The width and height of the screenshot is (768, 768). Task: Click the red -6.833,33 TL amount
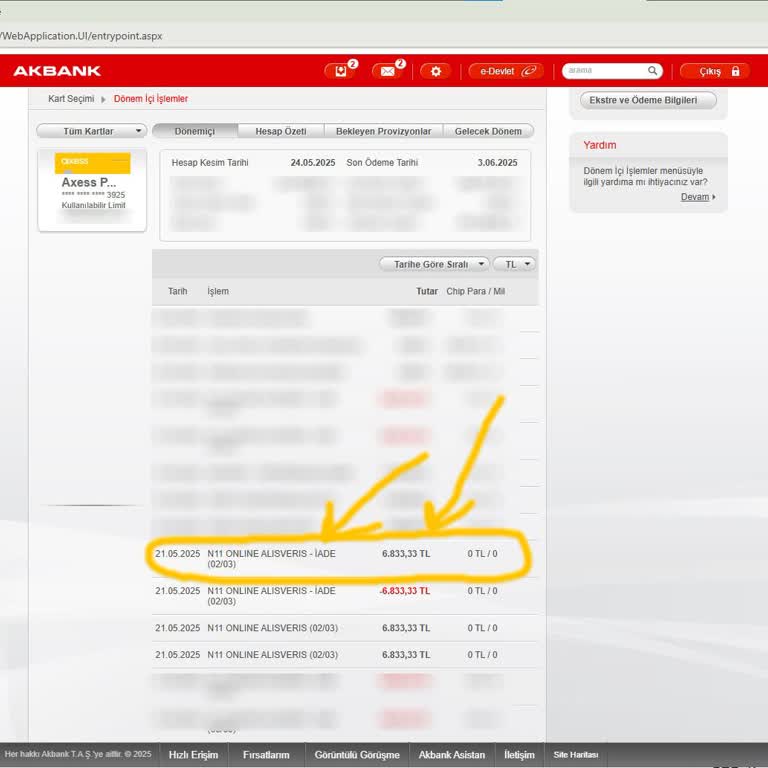pos(405,591)
